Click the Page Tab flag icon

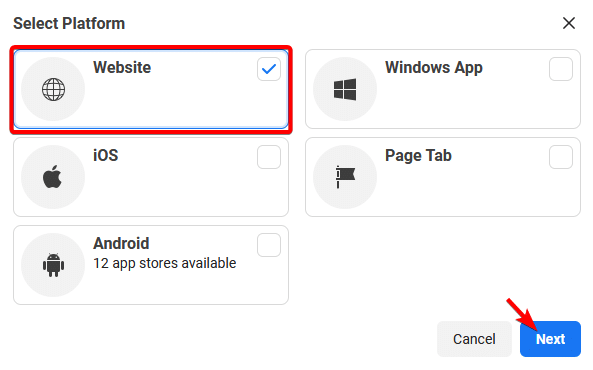[345, 177]
